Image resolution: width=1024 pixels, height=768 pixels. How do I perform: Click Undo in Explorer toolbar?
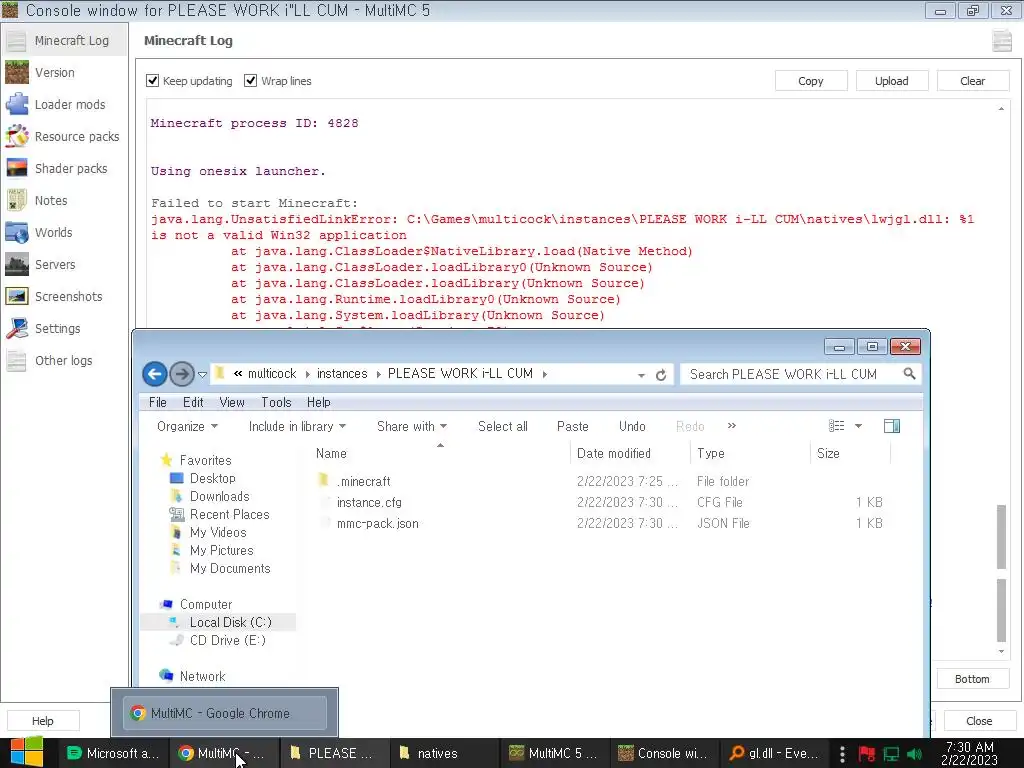(x=632, y=426)
